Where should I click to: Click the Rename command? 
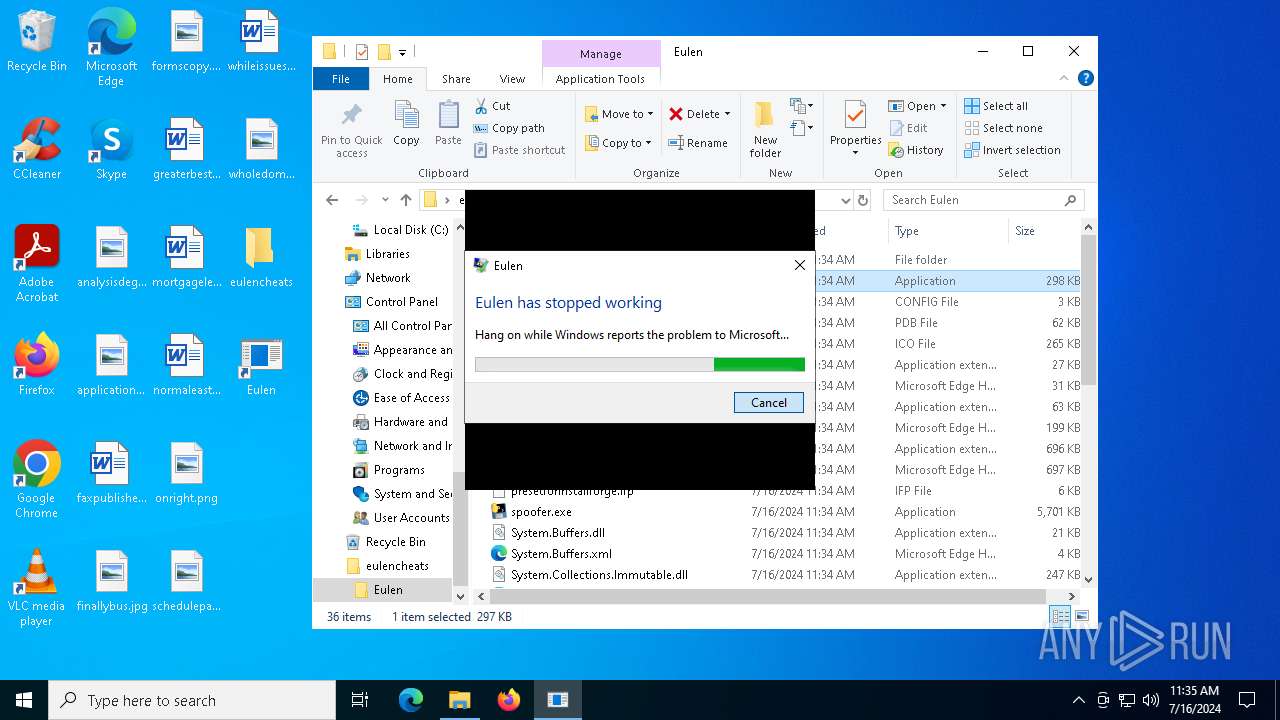[x=698, y=143]
